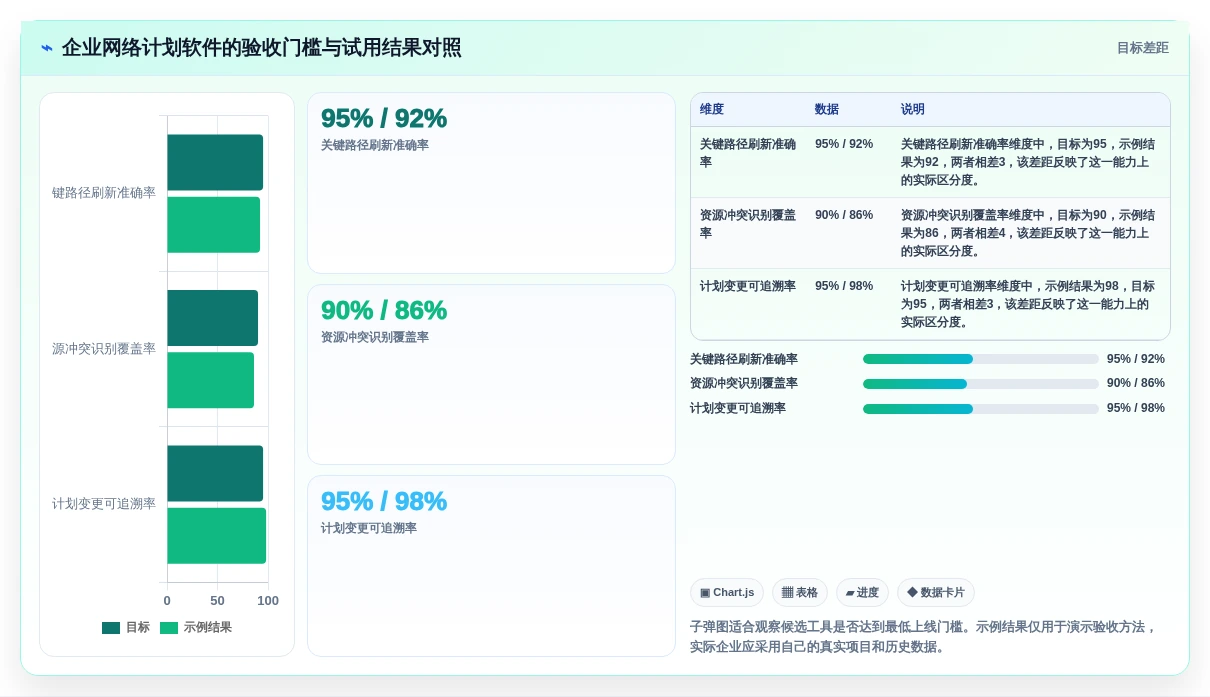Click the green 示例结果 bar for 键路径刷新准确率

click(x=213, y=225)
